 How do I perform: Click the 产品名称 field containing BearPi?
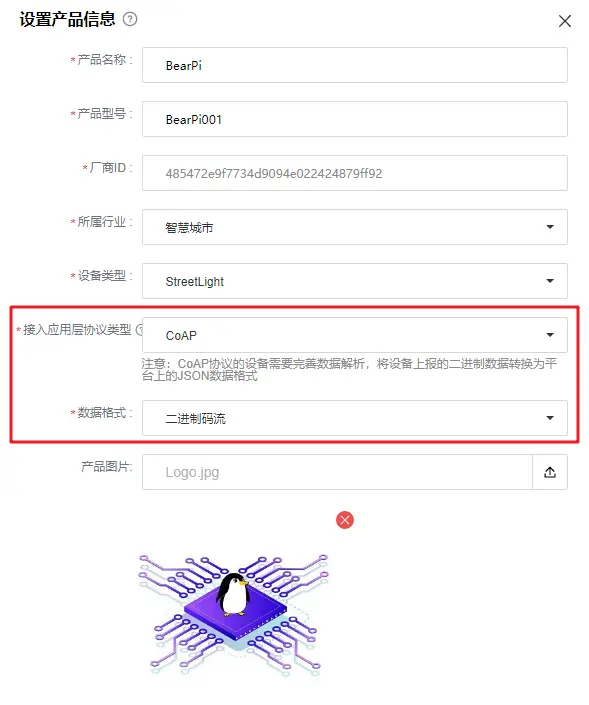(x=355, y=65)
